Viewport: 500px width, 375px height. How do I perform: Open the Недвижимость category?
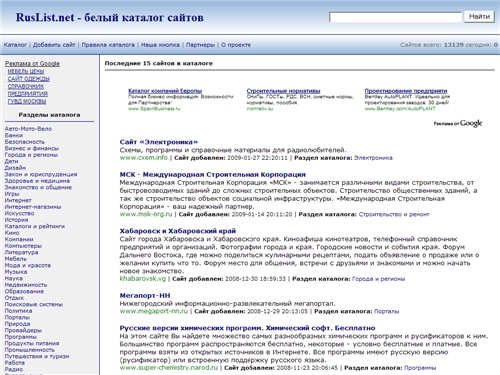pyautogui.click(x=26, y=285)
